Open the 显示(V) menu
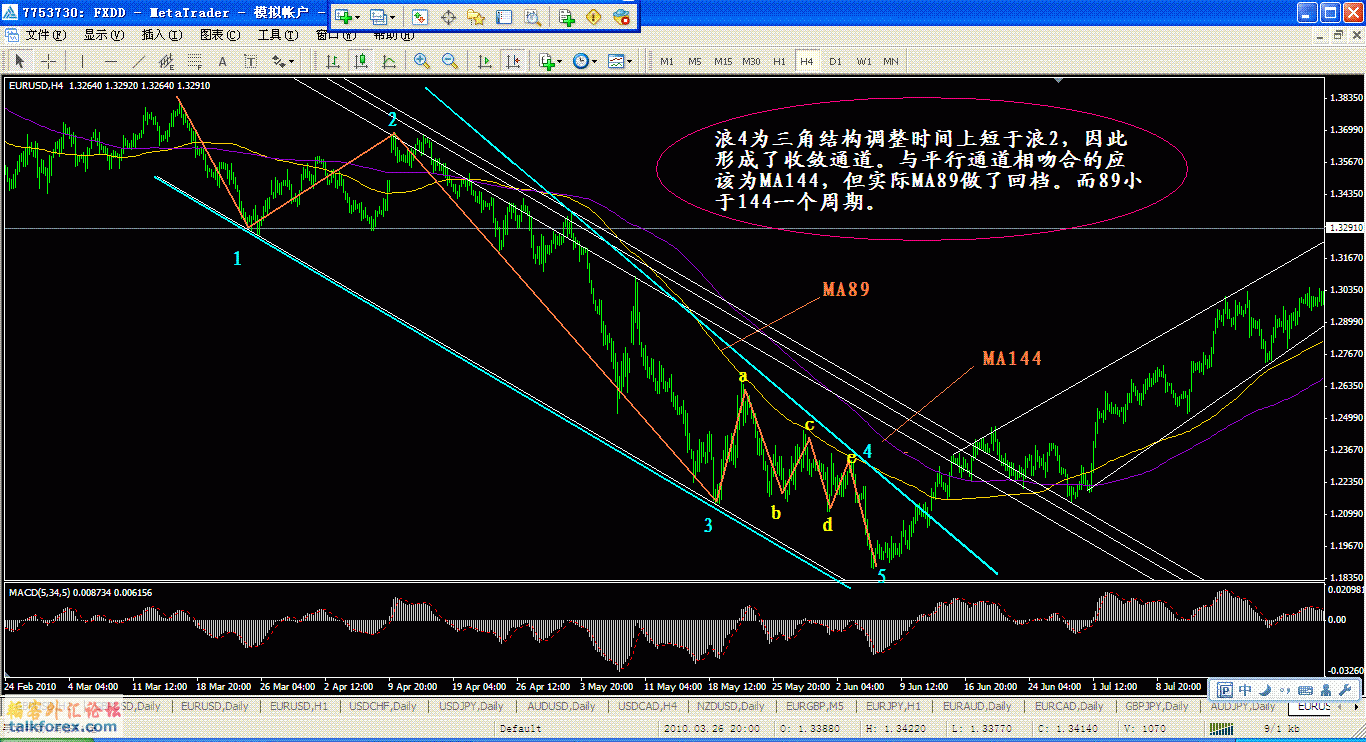 103,35
